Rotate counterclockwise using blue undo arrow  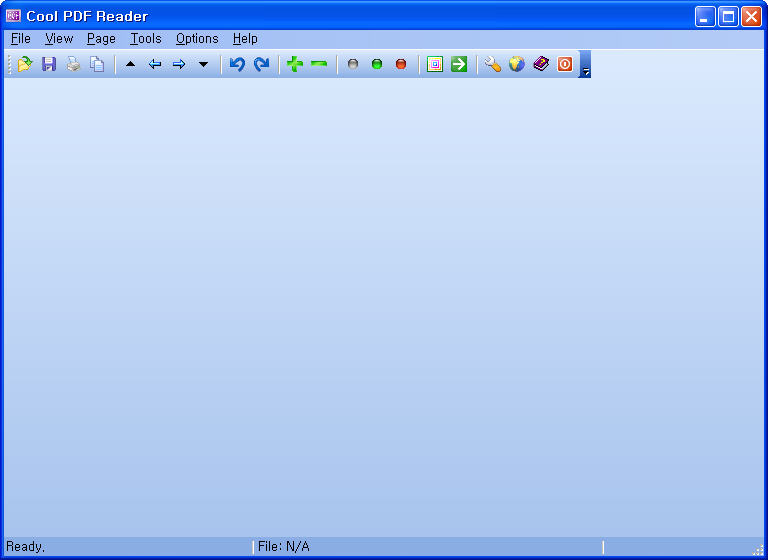(237, 64)
